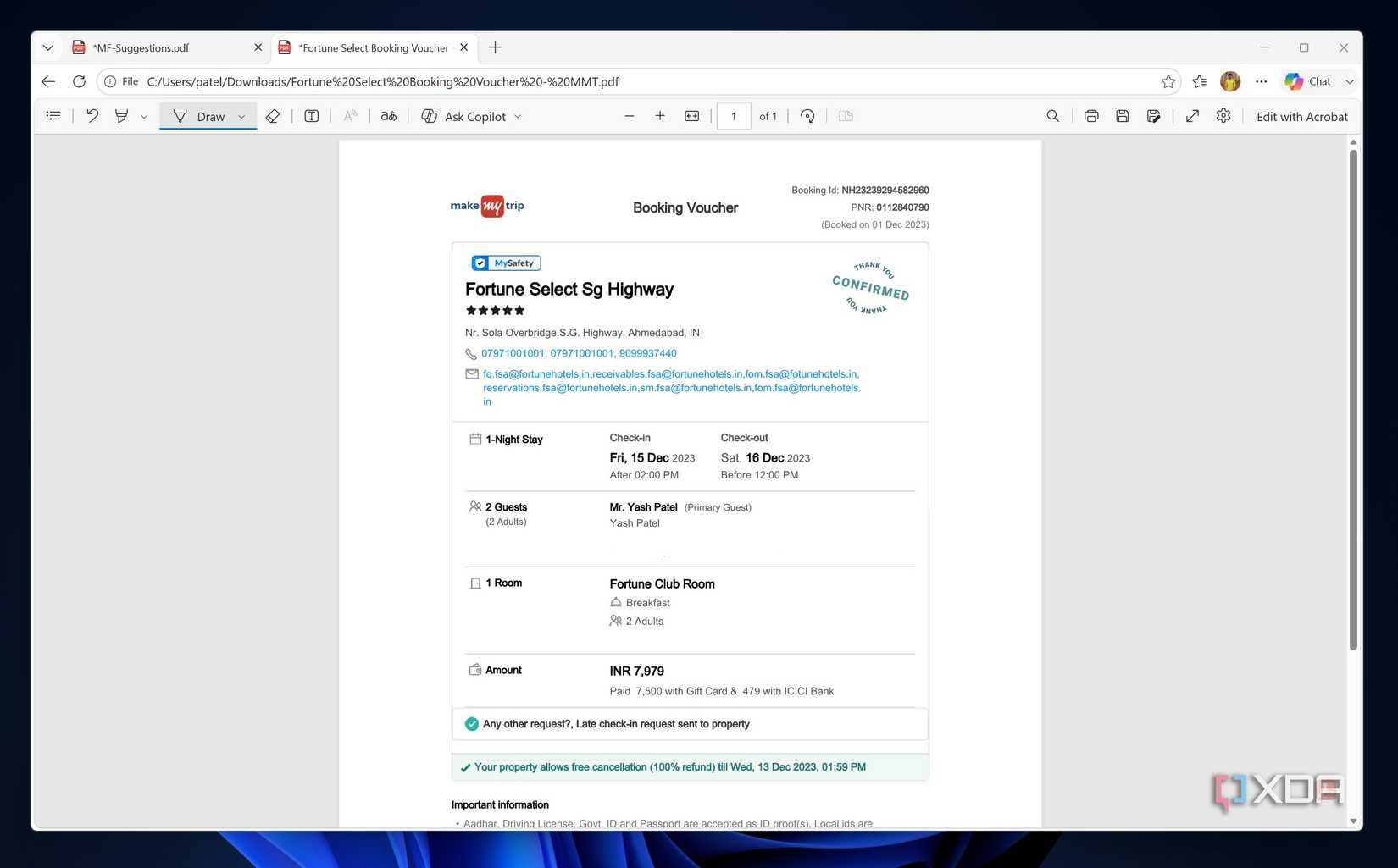Open the table of contents panel
The width and height of the screenshot is (1398, 868).
[53, 116]
